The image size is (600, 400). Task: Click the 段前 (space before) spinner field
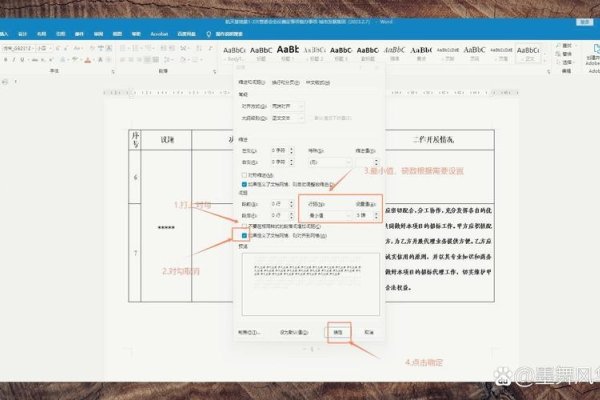[280, 203]
